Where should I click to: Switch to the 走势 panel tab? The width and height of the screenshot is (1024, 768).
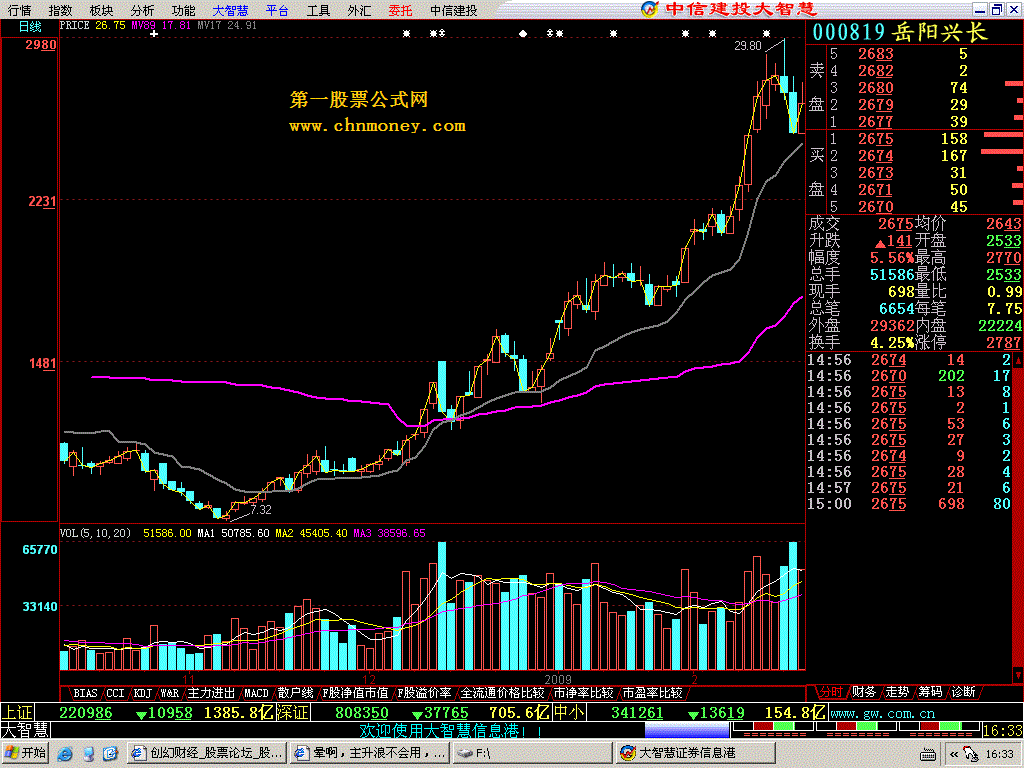click(897, 692)
